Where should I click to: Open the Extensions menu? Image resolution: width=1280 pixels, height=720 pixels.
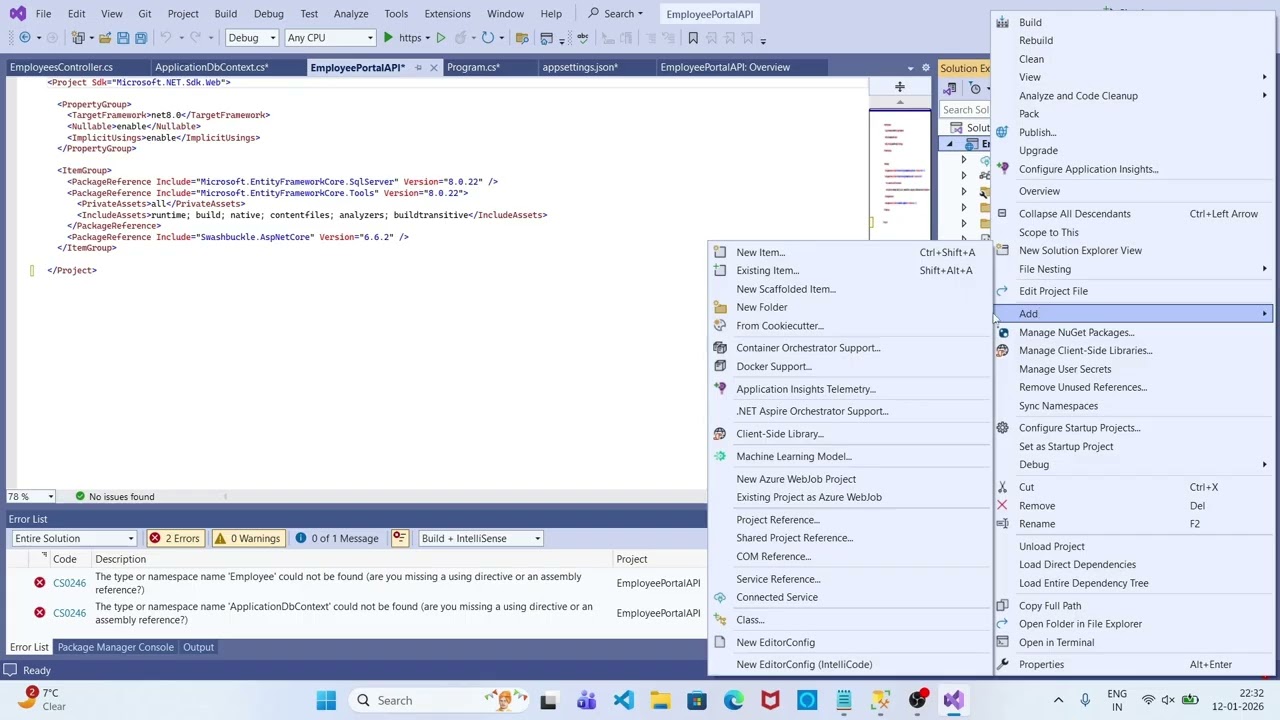point(447,14)
